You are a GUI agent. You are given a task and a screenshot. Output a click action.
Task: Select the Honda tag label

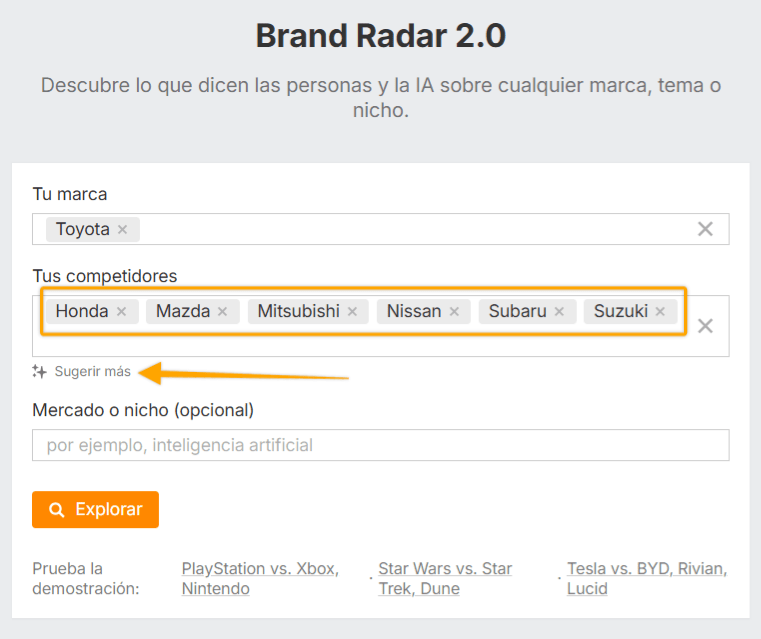click(82, 311)
